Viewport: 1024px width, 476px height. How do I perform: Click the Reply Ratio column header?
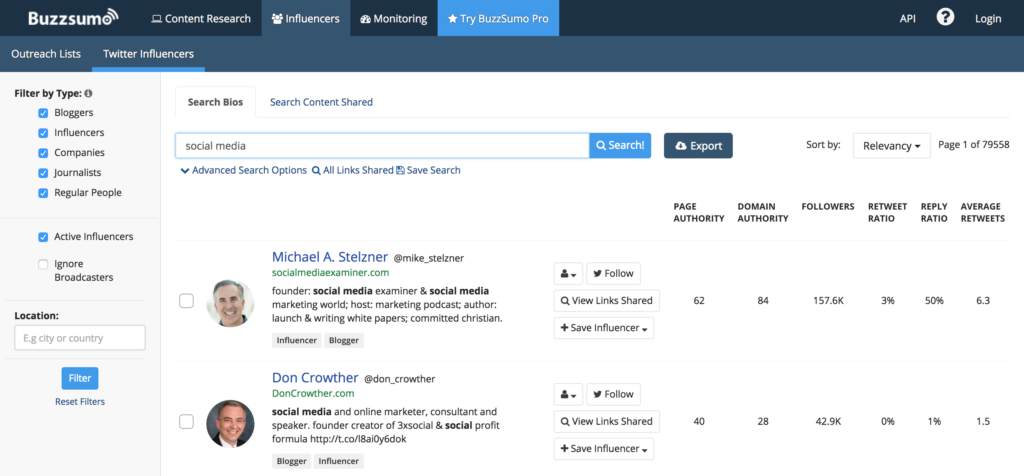(x=934, y=212)
